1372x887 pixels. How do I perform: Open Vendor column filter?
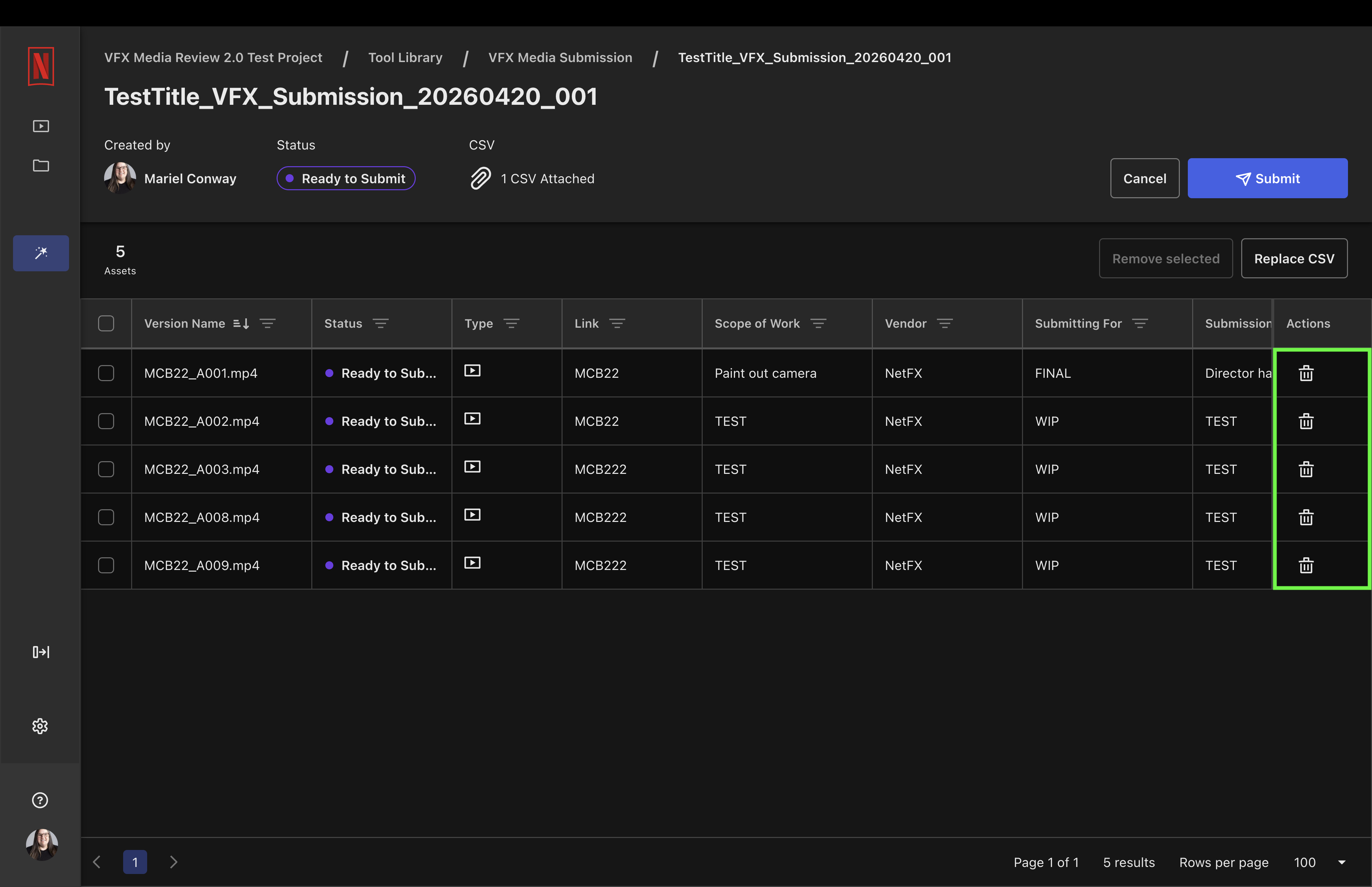pos(945,324)
